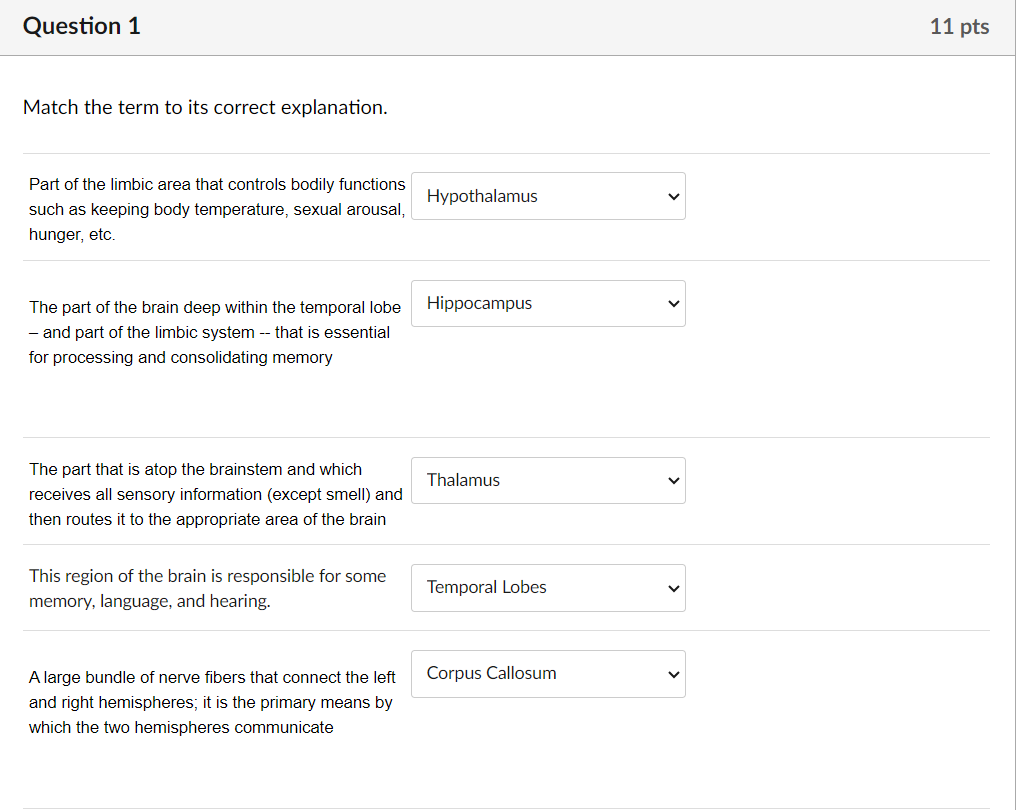
Task: Select the Thalamus text in third dropdown
Action: [463, 480]
